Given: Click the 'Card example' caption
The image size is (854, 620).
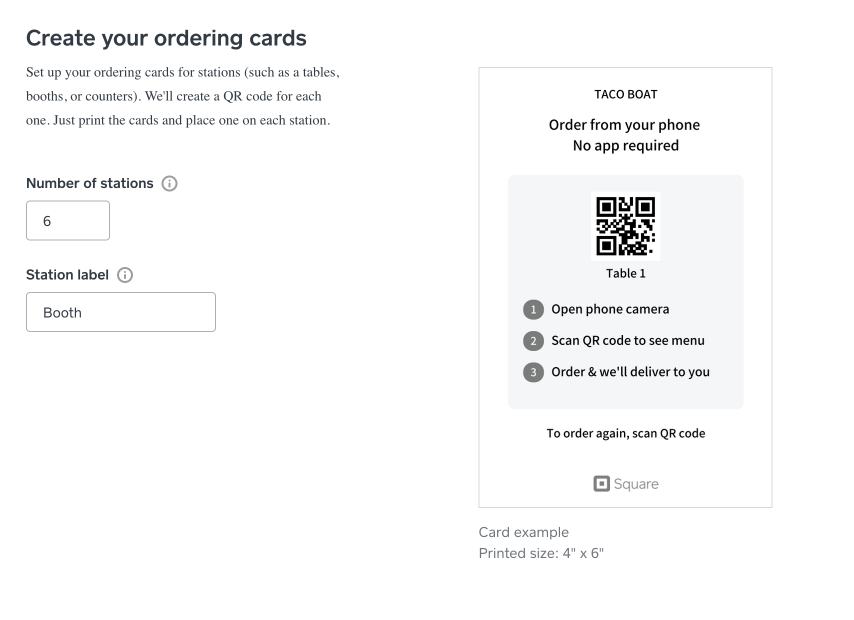Looking at the screenshot, I should pyautogui.click(x=523, y=532).
